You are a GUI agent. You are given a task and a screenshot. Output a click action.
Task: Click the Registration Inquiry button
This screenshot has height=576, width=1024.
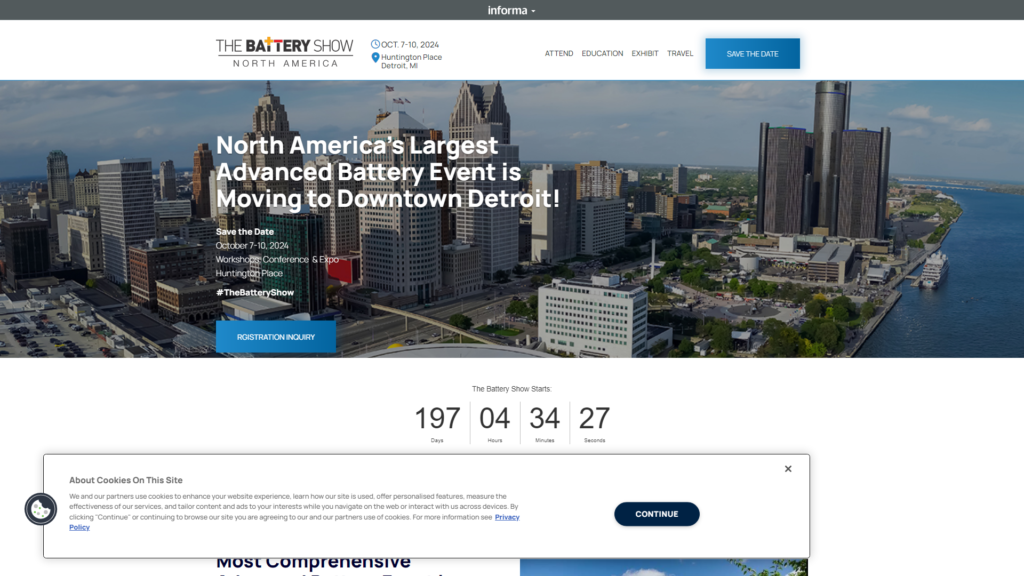coord(276,337)
